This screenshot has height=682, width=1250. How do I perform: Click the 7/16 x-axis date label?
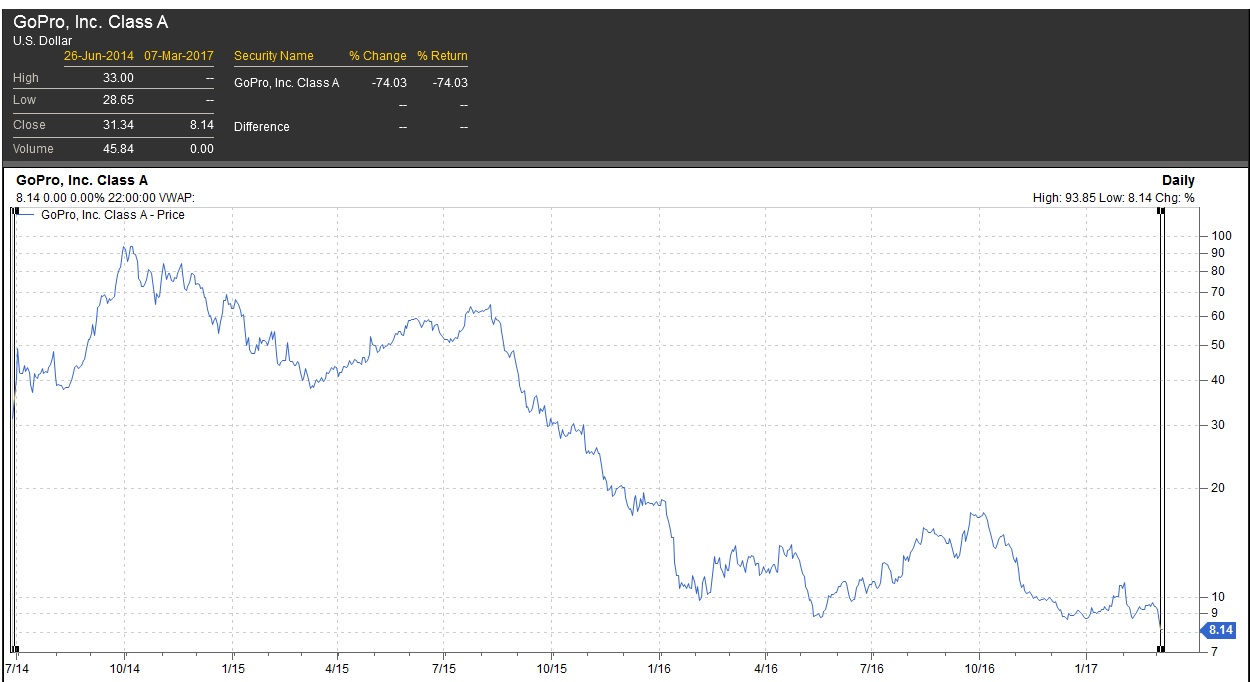(x=871, y=667)
